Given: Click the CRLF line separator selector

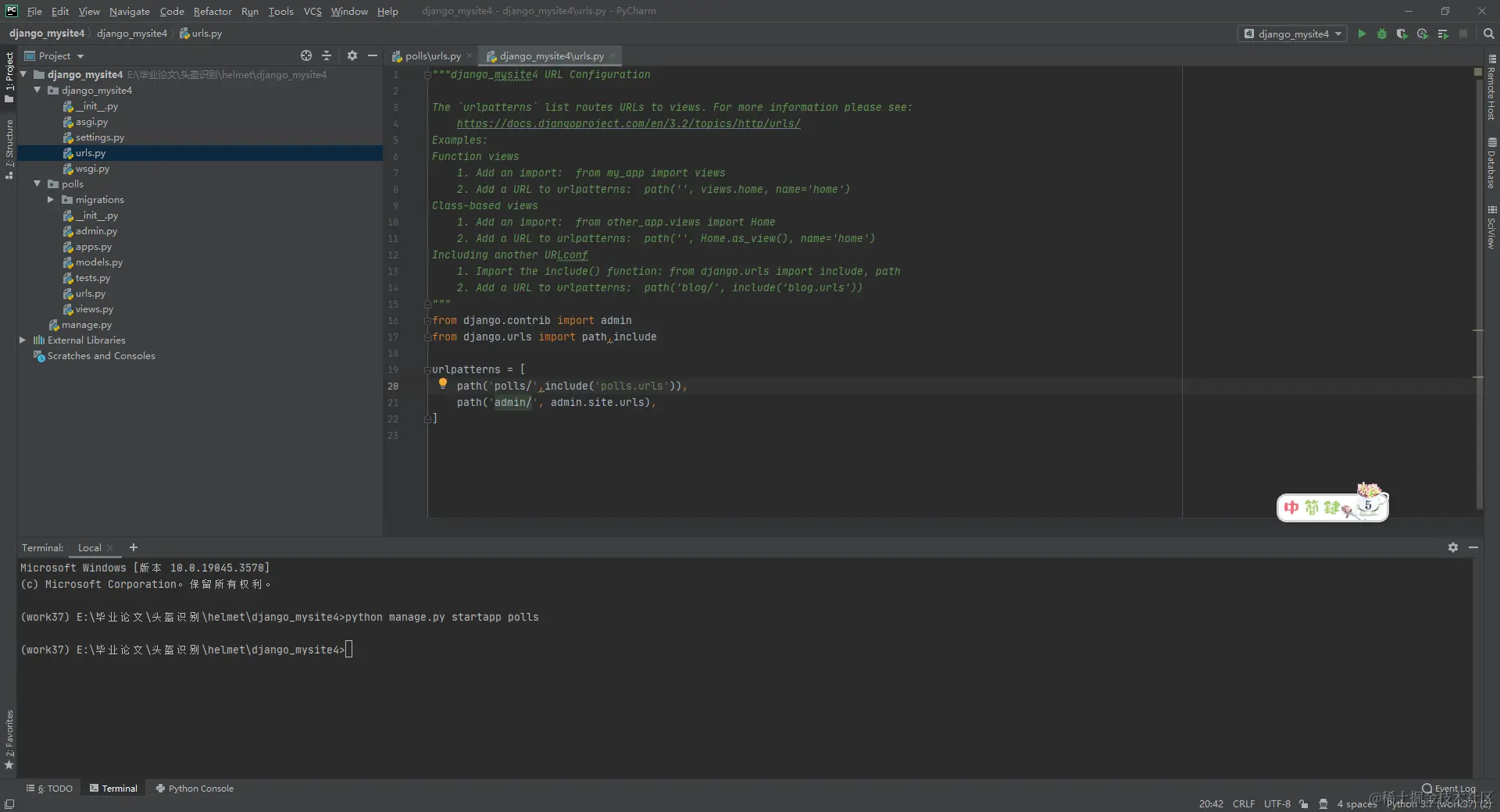Looking at the screenshot, I should 1244,803.
